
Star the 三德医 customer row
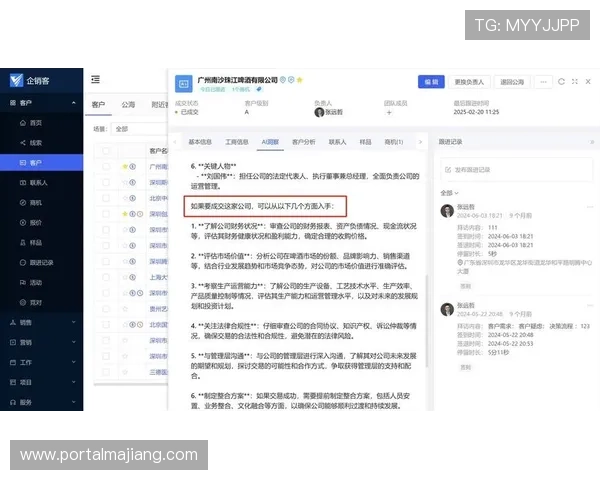tap(125, 372)
